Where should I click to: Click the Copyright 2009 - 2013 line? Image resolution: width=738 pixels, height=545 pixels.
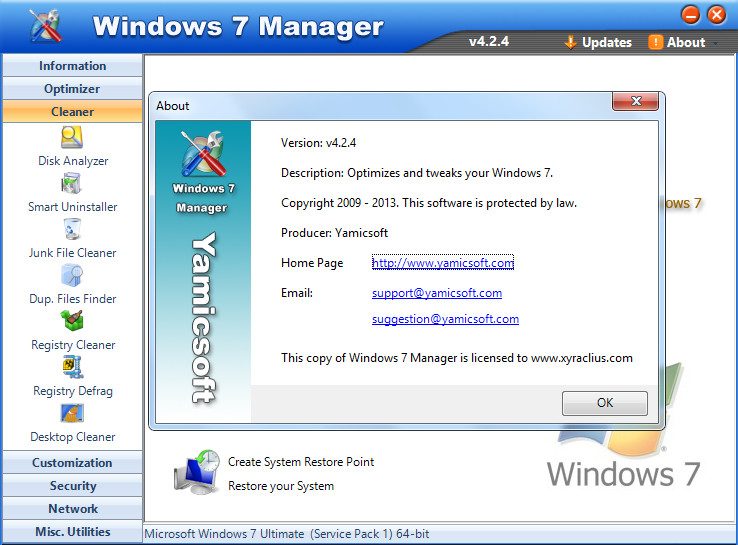[x=428, y=203]
